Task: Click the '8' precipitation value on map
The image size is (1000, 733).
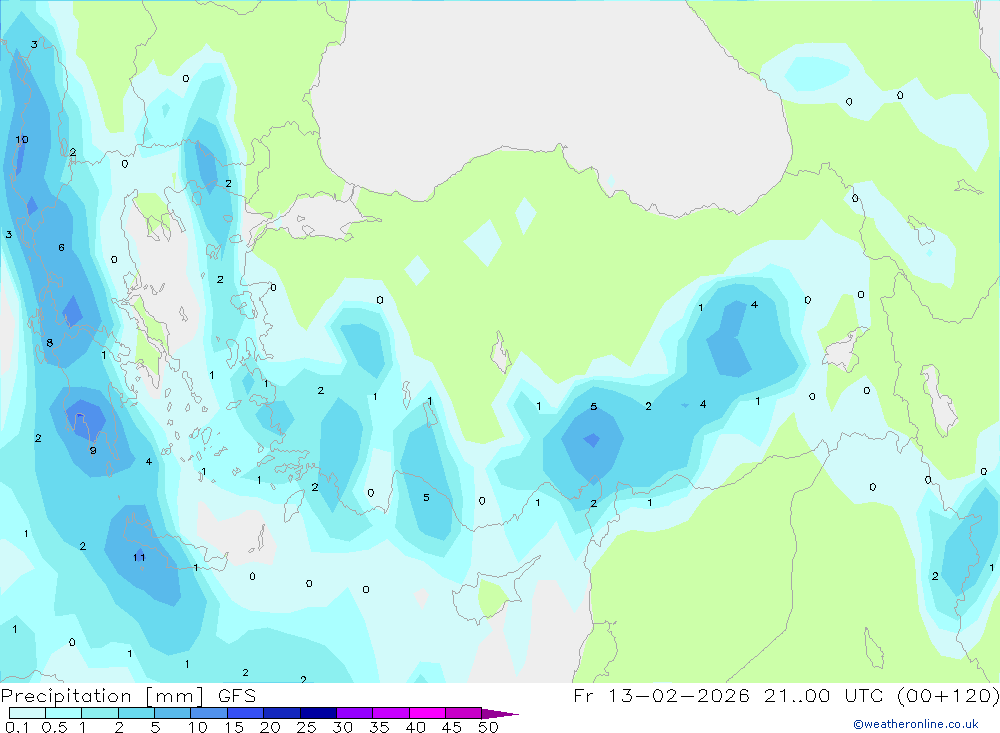Action: (50, 343)
